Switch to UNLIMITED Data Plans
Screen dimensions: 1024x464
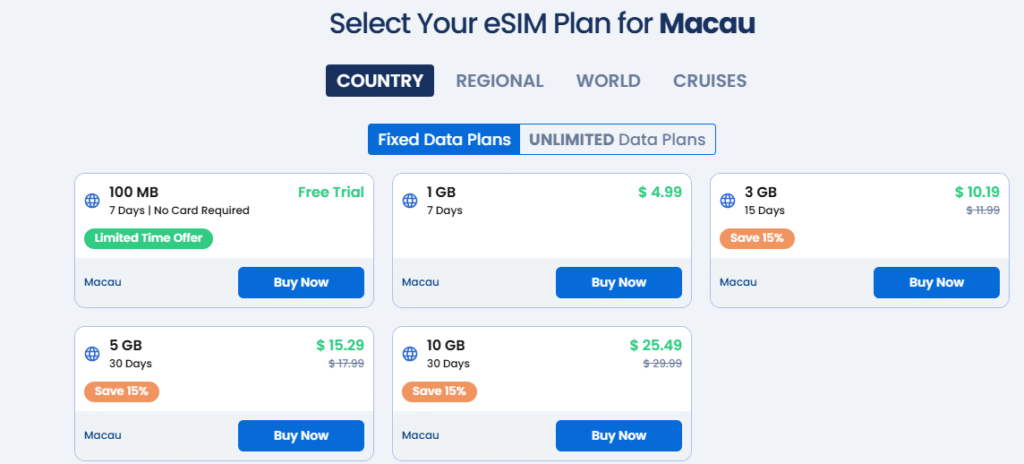pos(617,140)
